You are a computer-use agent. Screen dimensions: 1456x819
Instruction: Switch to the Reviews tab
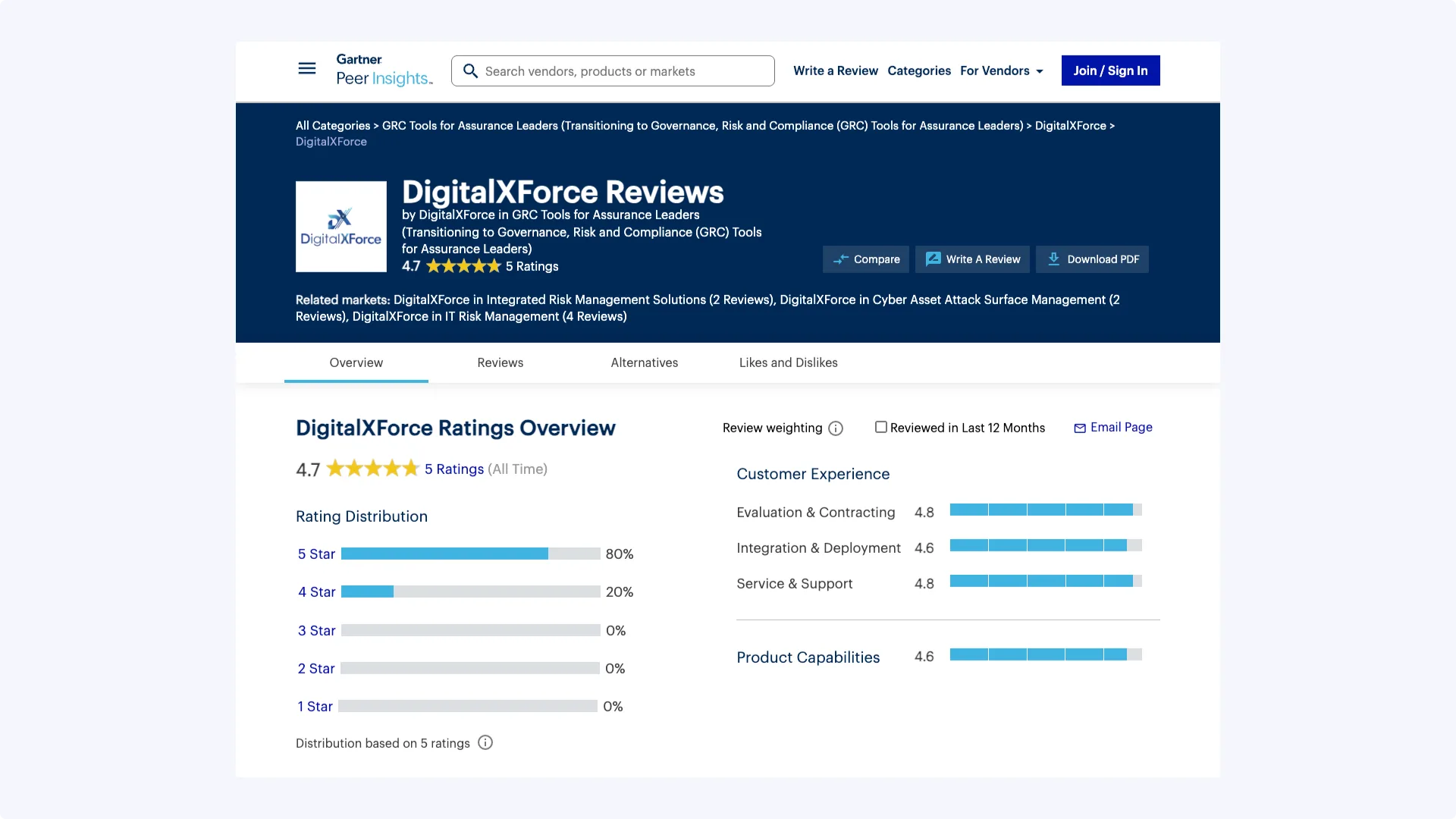[500, 362]
